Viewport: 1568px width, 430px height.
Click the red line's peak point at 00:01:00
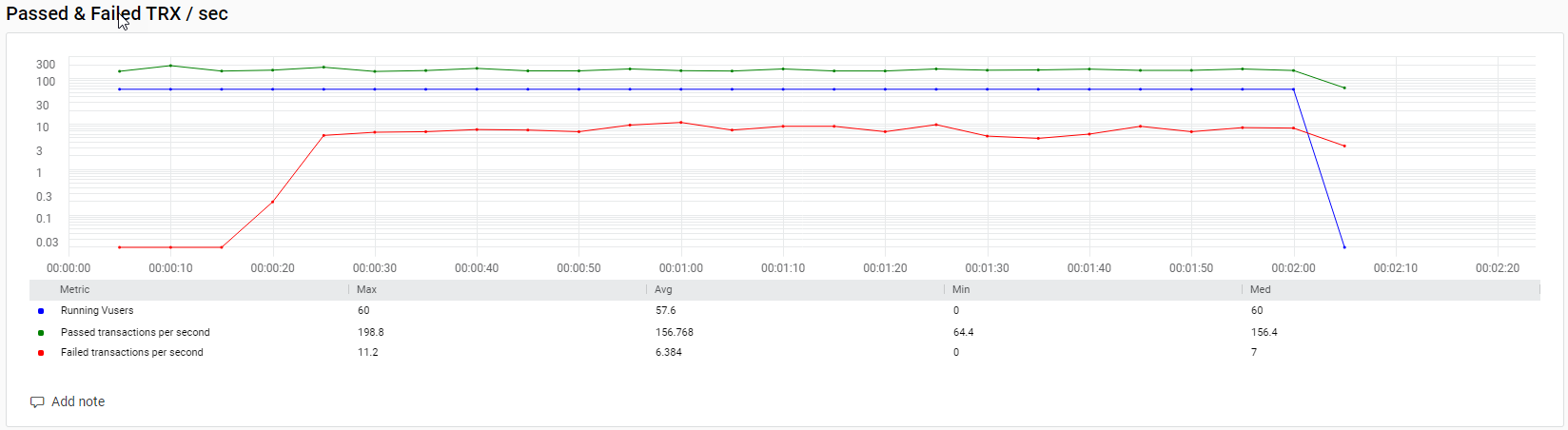[681, 123]
